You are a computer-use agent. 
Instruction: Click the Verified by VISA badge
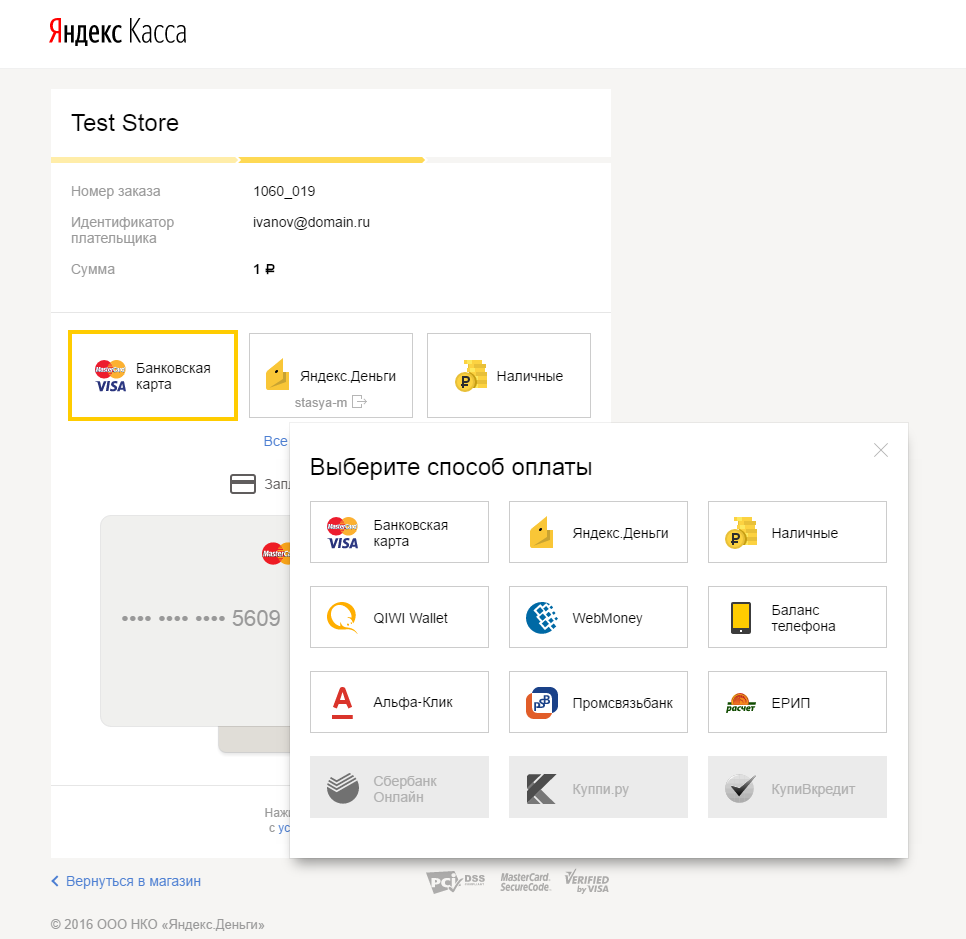coord(586,882)
